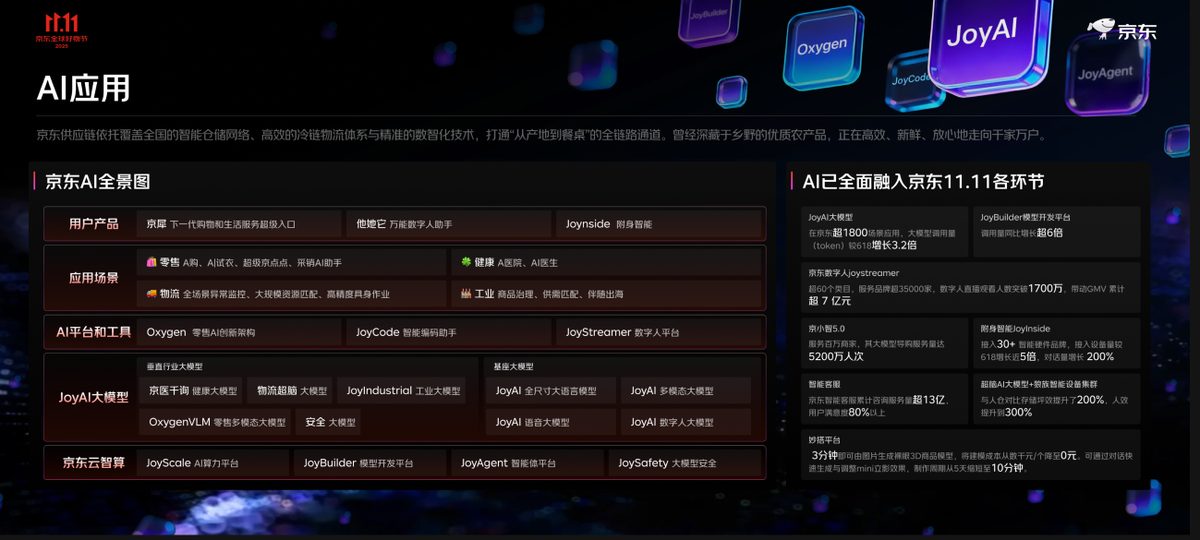Click the 基座大模型 subheading
Viewport: 1200px width, 540px height.
tap(514, 367)
